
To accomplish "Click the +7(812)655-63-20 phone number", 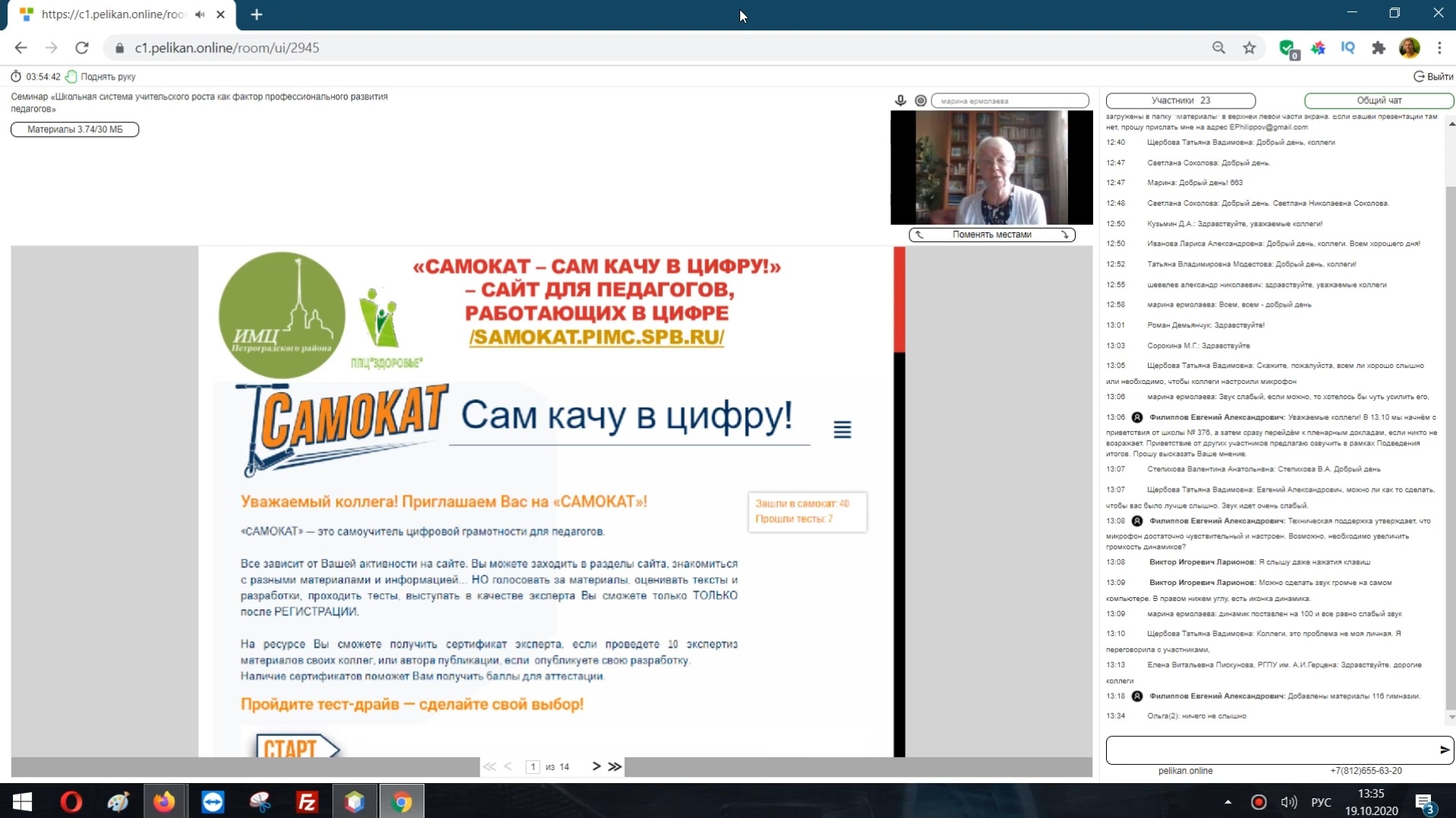I will coord(1365,771).
